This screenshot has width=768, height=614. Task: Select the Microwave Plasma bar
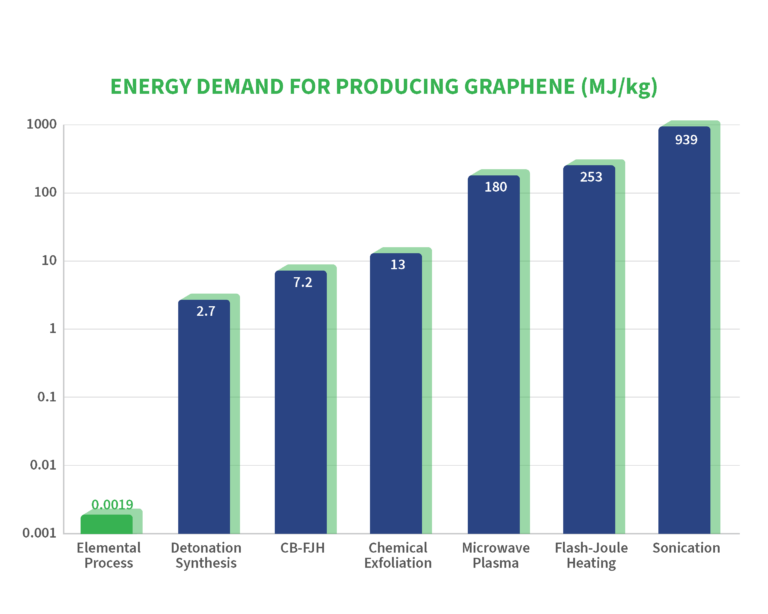point(494,354)
